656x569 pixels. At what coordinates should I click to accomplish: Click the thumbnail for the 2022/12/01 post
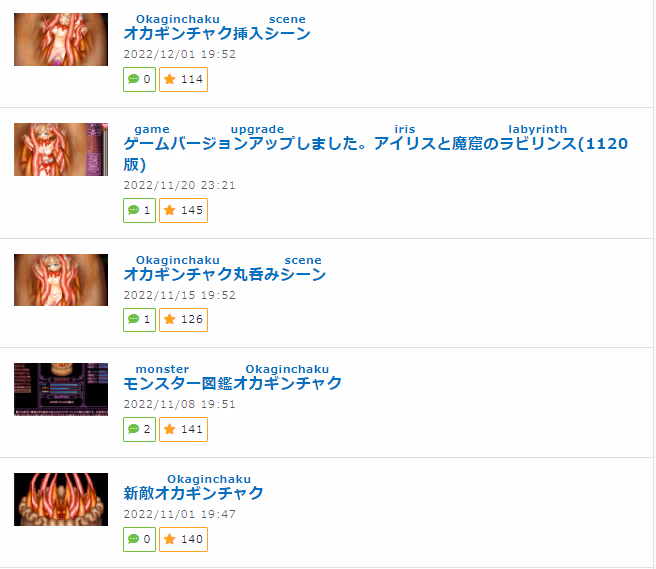[x=61, y=39]
